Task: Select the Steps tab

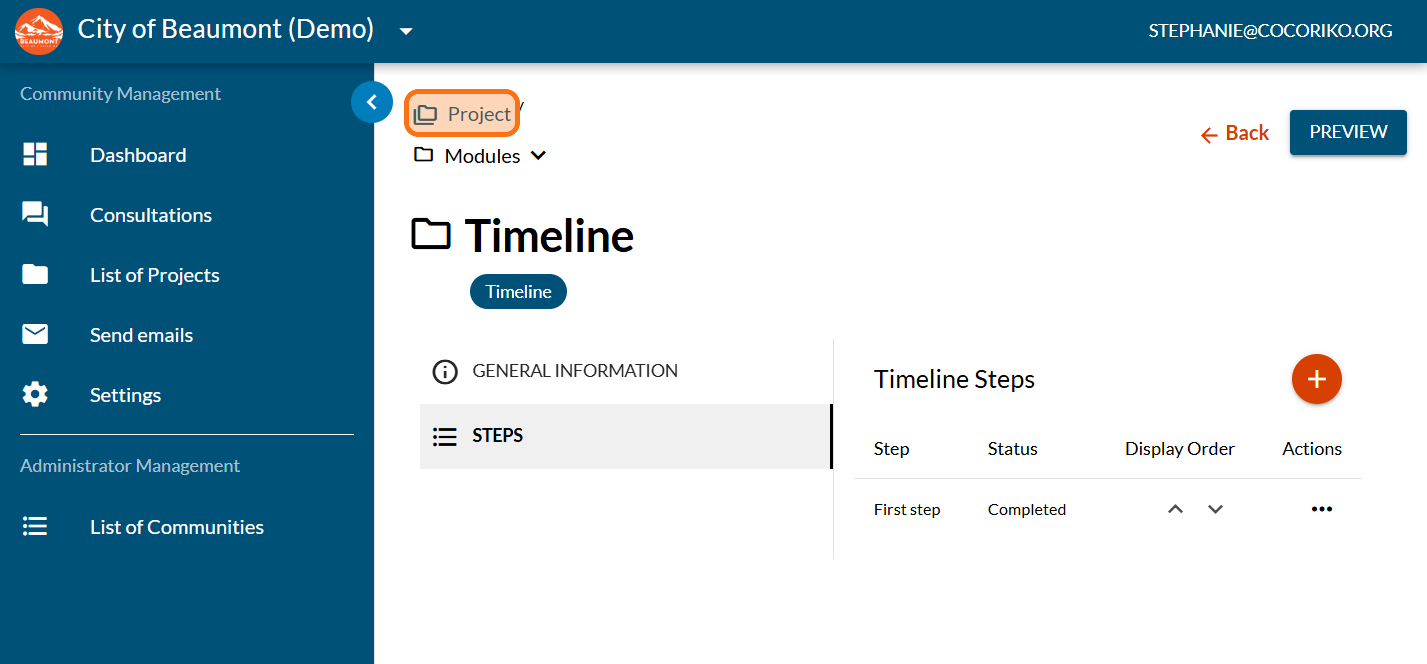Action: 497,436
